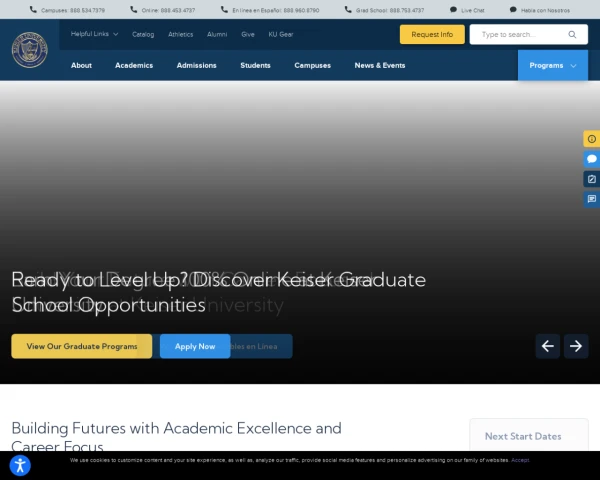Click the phone icon beside Online number
This screenshot has width=600, height=480.
[x=134, y=10]
